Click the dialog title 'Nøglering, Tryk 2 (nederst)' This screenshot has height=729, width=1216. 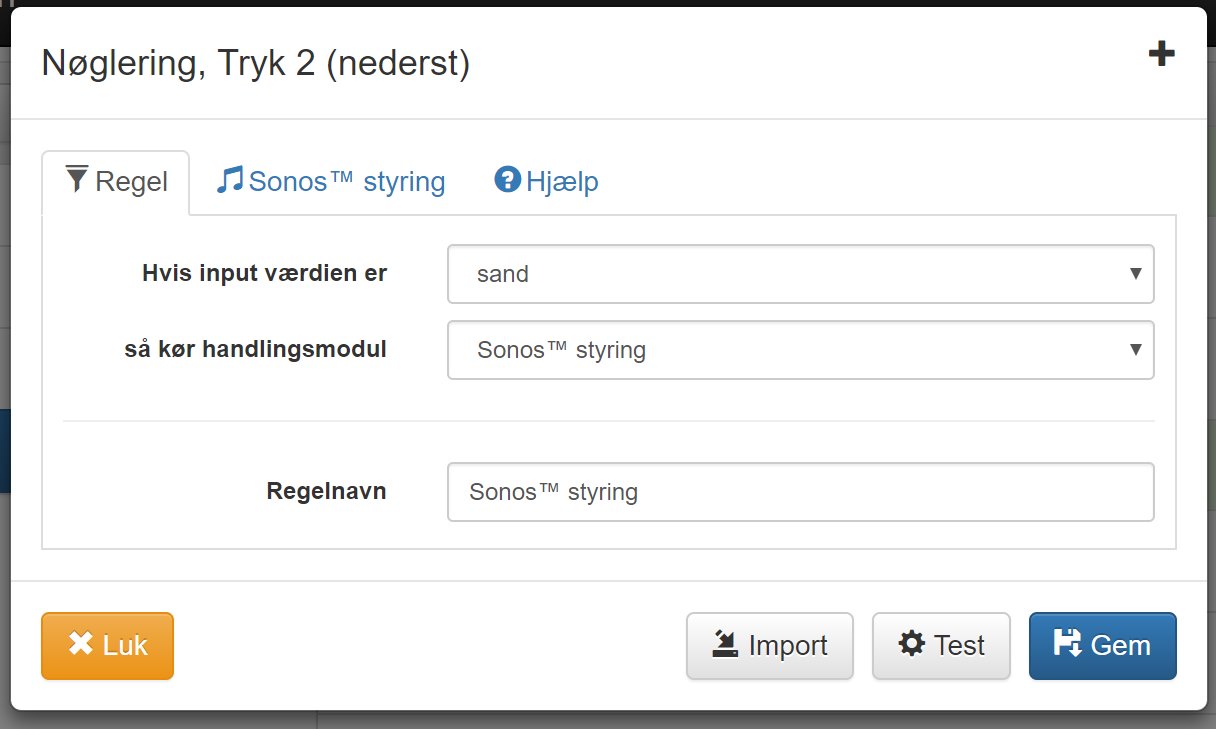coord(255,64)
